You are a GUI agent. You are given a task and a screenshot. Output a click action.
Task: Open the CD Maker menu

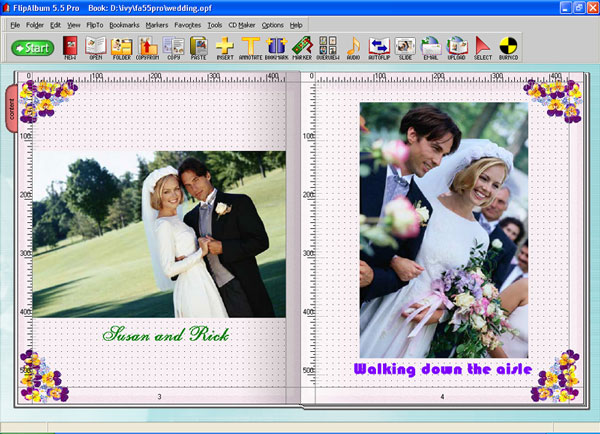click(241, 25)
